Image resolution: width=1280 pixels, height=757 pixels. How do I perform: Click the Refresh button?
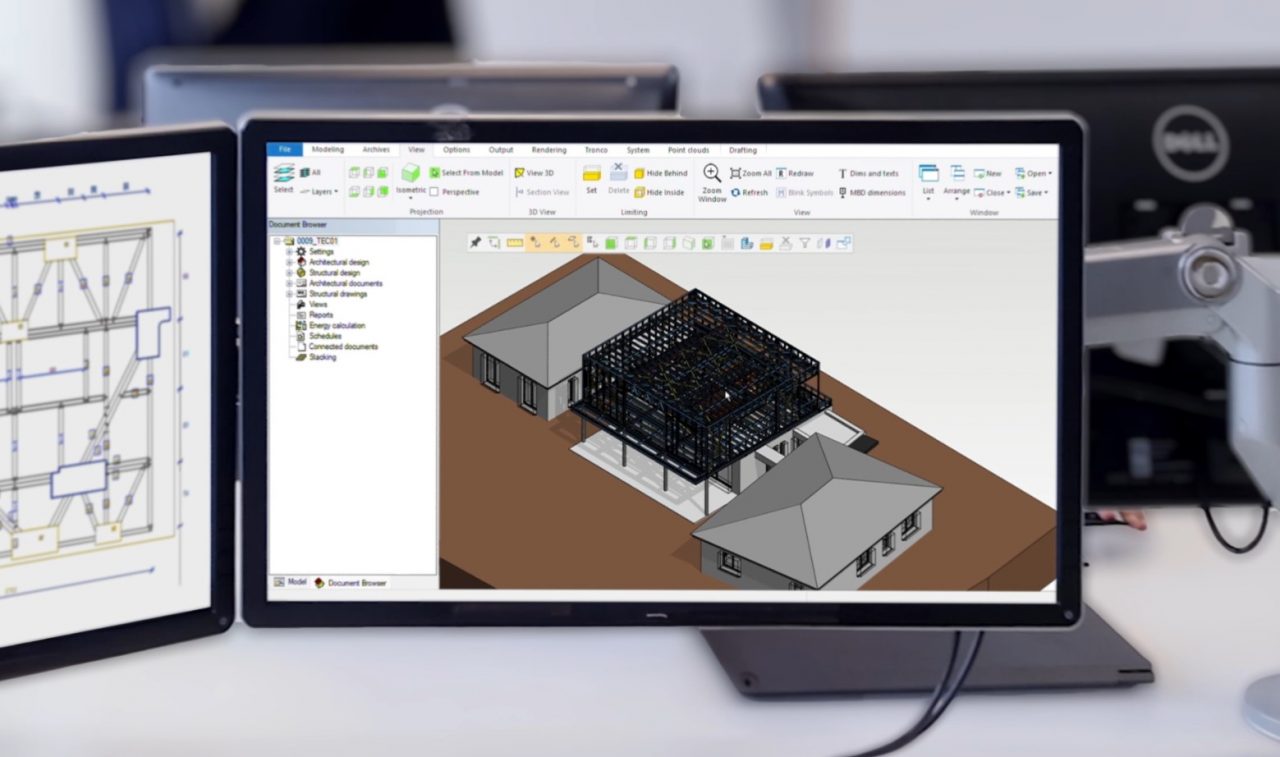point(752,192)
